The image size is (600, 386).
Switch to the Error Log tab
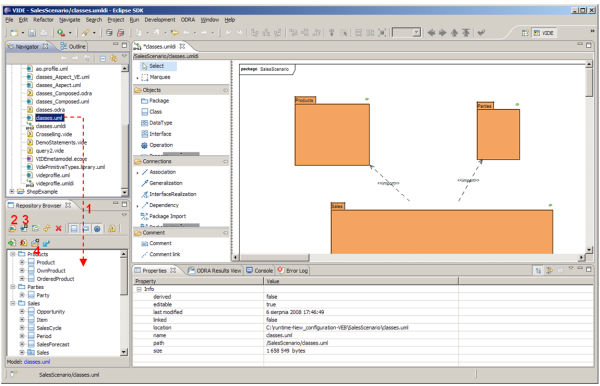[293, 270]
